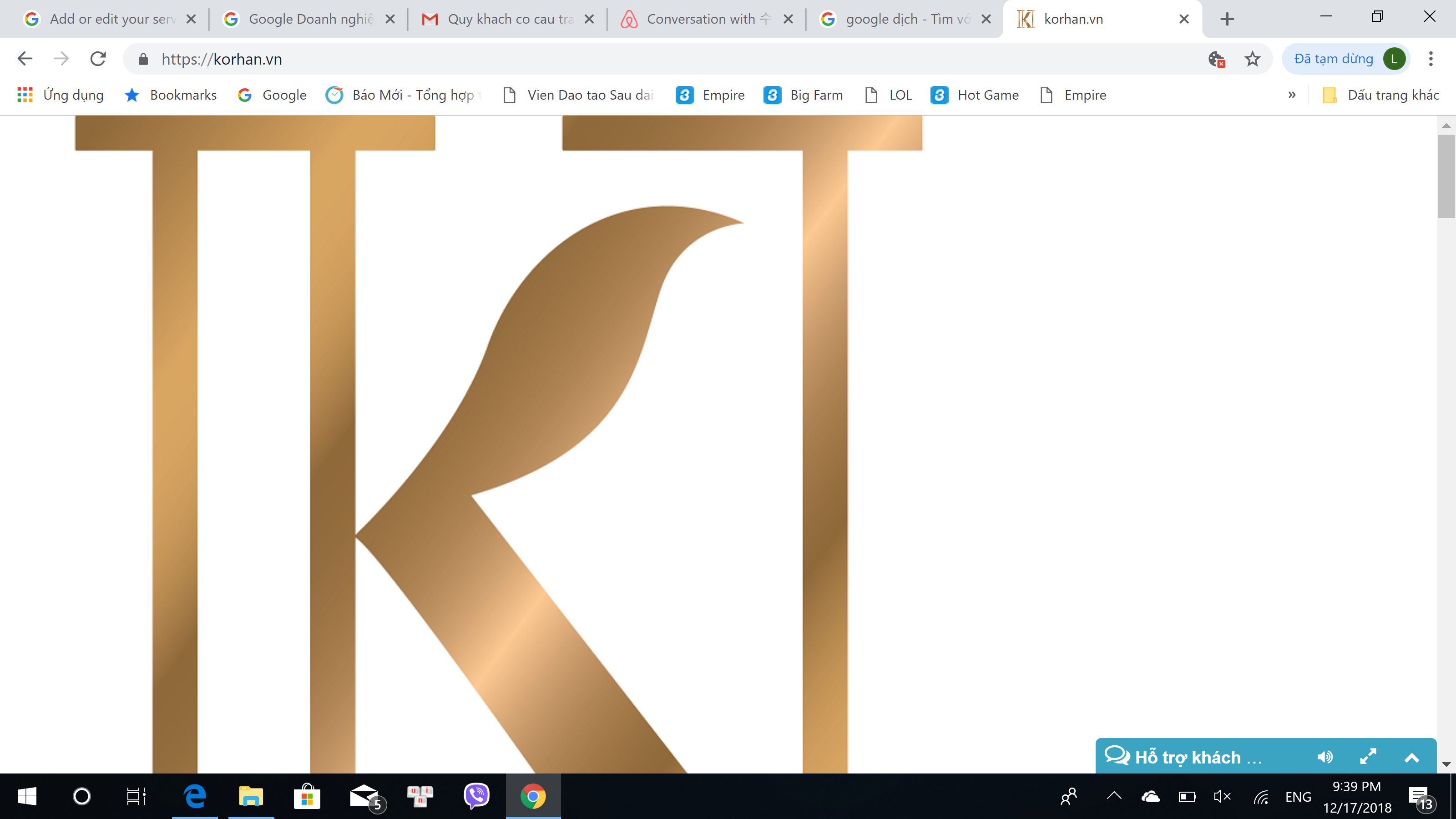Open the UniKey keyboard app on taskbar
The width and height of the screenshot is (1456, 819).
(420, 796)
